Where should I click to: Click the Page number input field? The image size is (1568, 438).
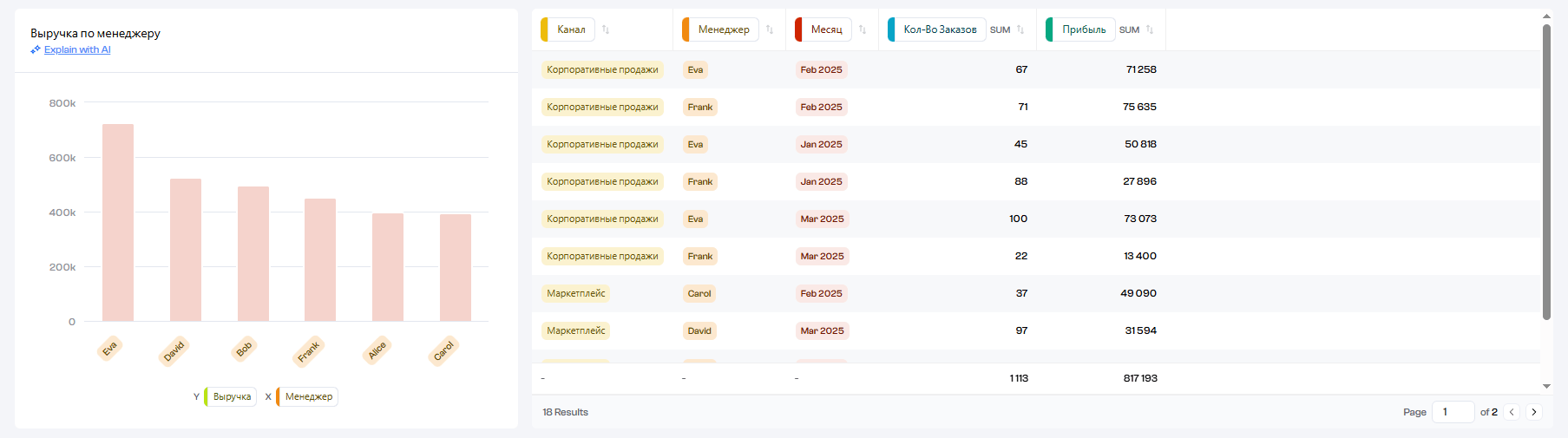[1453, 412]
